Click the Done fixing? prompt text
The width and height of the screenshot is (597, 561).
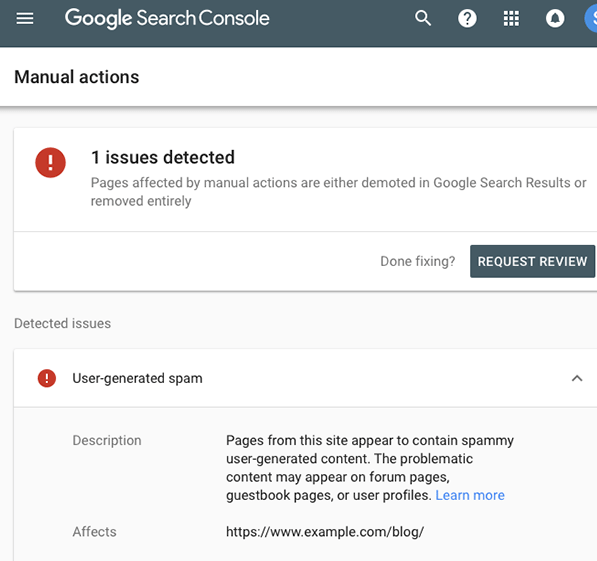pyautogui.click(x=418, y=261)
